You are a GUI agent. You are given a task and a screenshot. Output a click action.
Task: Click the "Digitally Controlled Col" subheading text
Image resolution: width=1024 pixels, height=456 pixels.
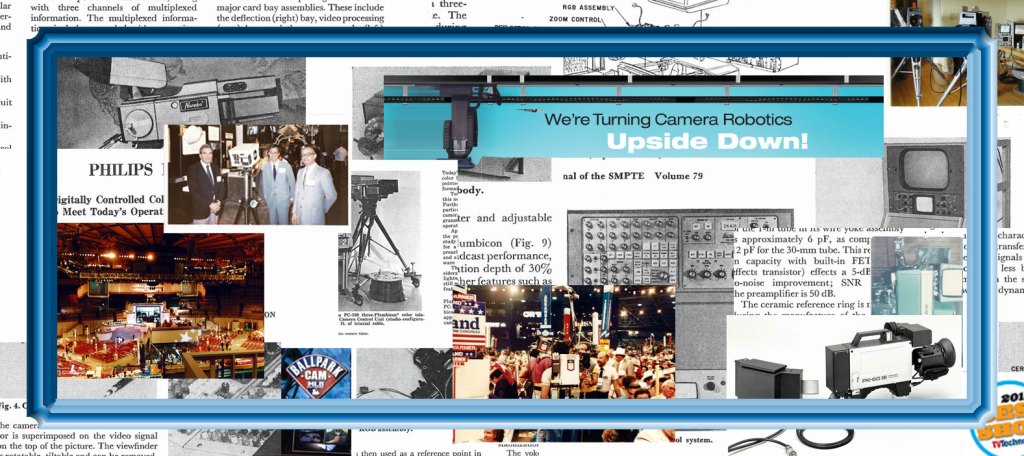coord(108,199)
